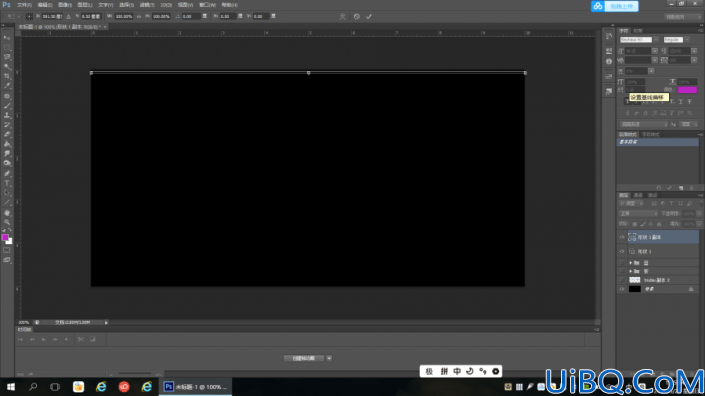Lock all on the selected layer
Screen dimensions: 705x396
(x=659, y=224)
